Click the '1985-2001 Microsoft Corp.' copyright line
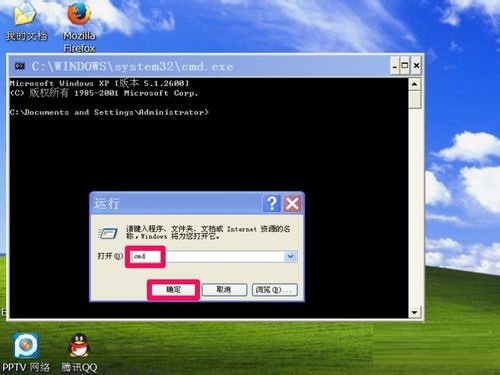 click(x=104, y=93)
